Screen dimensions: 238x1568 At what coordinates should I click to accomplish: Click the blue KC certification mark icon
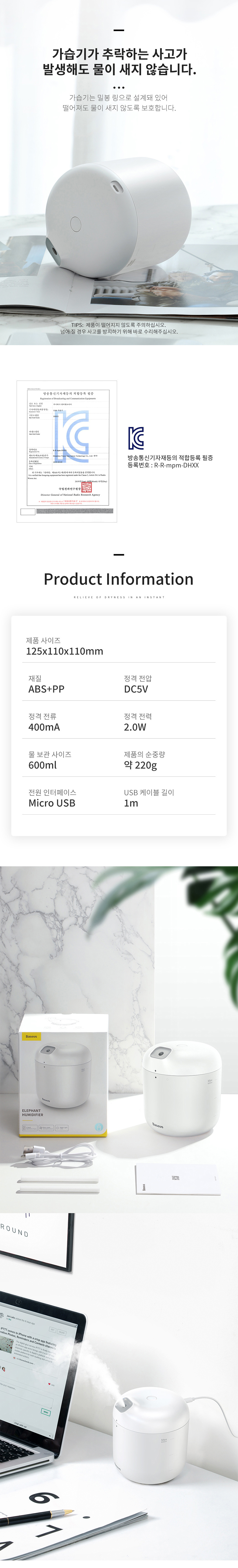(x=136, y=437)
